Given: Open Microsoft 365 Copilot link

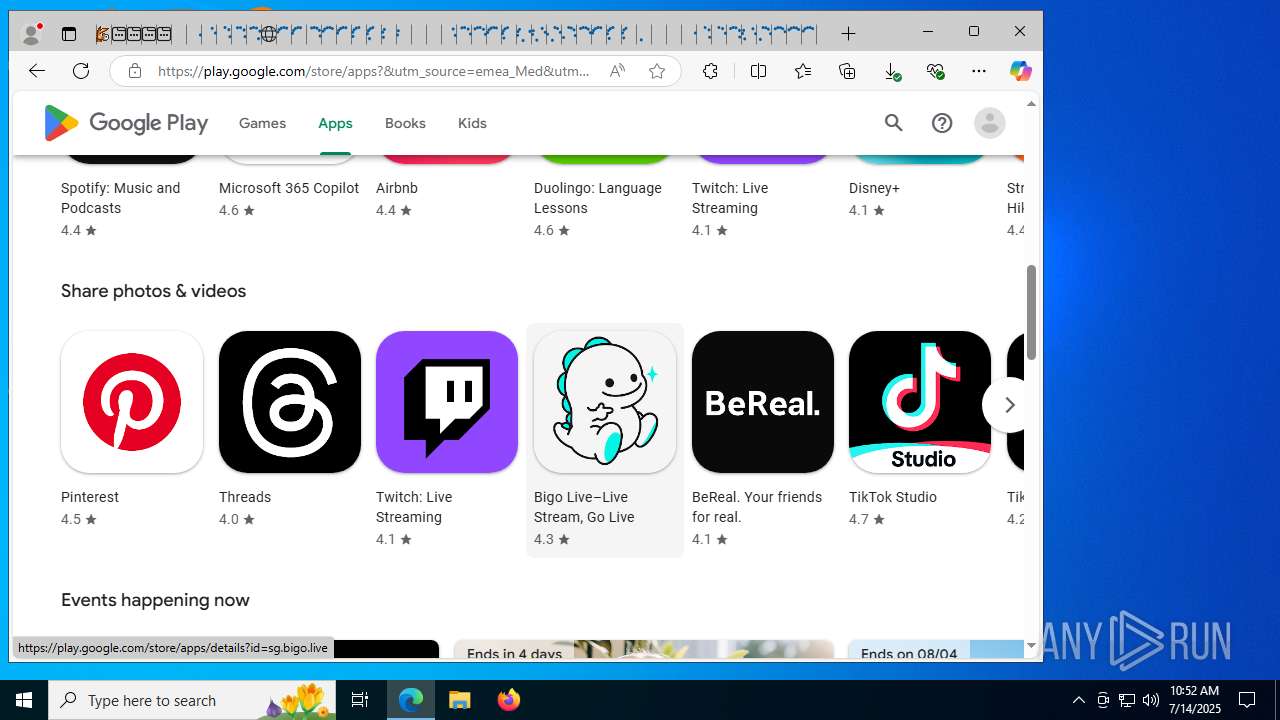Looking at the screenshot, I should click(289, 188).
